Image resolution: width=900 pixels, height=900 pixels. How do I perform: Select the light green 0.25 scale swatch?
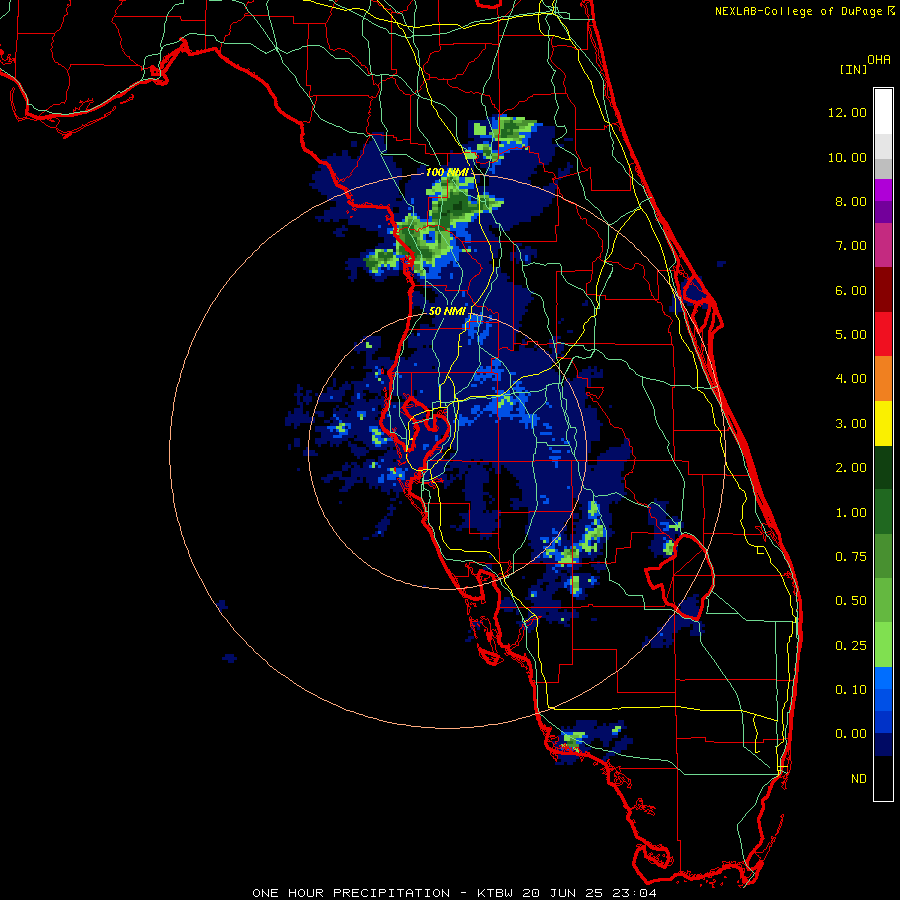883,645
